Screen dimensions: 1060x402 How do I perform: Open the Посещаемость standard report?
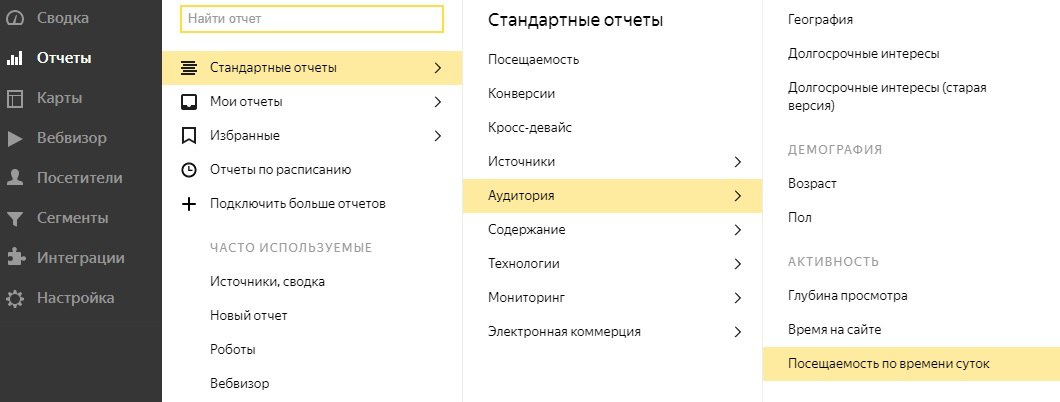tap(533, 59)
